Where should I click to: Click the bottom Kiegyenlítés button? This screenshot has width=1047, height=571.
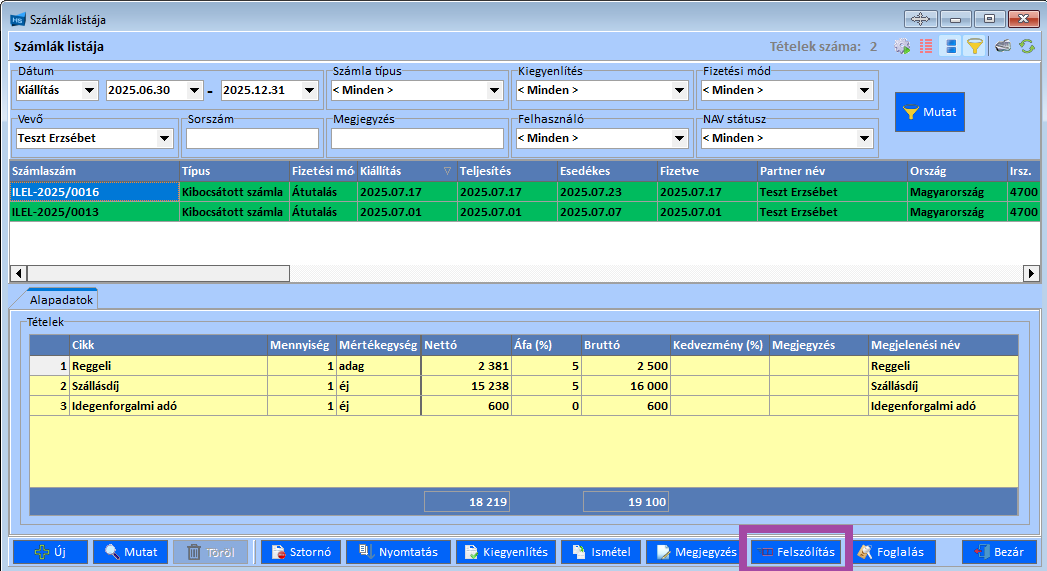506,552
